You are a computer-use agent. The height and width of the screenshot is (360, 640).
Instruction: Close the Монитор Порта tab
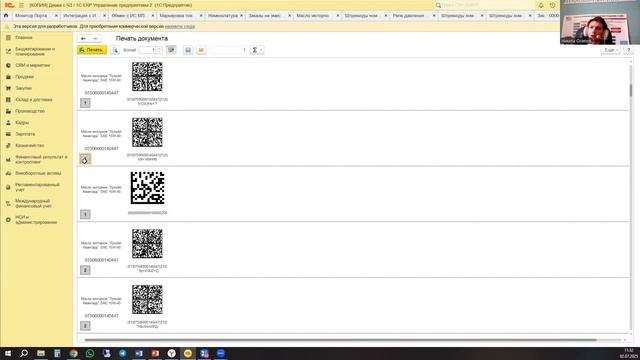56,16
